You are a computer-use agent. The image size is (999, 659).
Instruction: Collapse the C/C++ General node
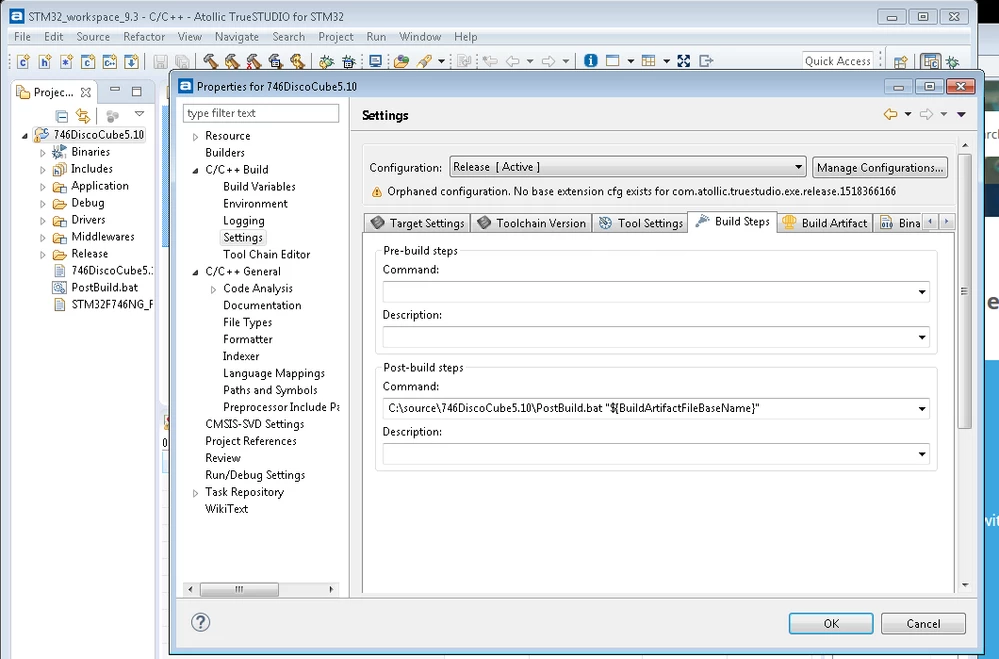196,272
